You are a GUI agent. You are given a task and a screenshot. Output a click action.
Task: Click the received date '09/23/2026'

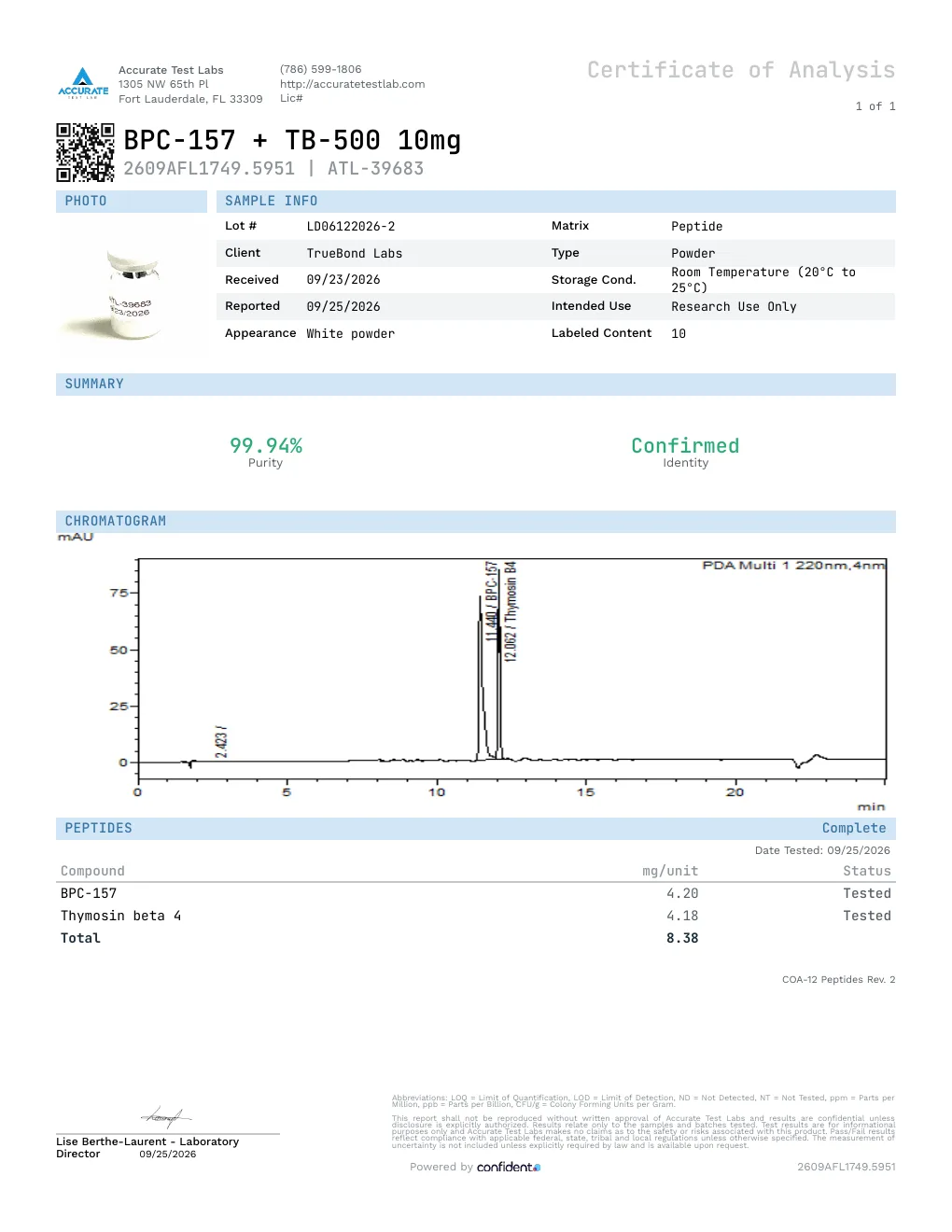click(x=343, y=280)
